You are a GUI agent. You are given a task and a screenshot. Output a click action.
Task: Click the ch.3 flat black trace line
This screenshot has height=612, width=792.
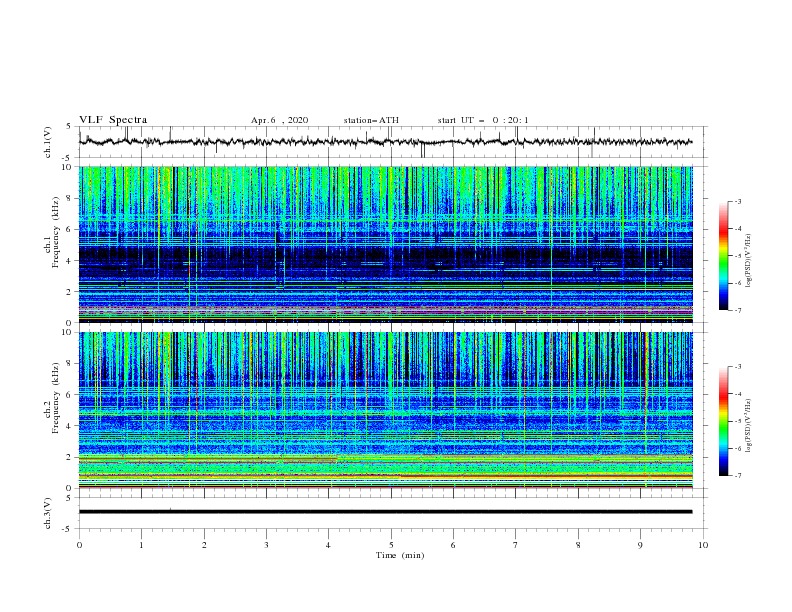(x=385, y=512)
